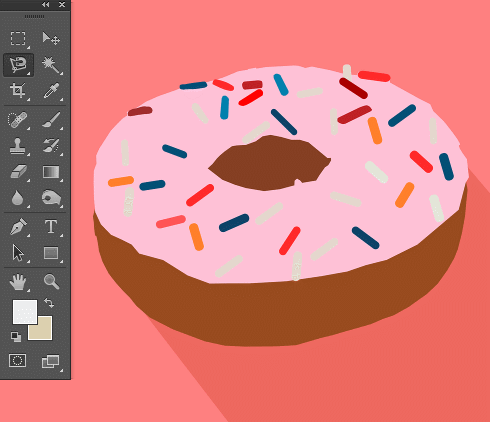The height and width of the screenshot is (422, 490).
Task: Select the Rectangular Marquee tool
Action: click(x=18, y=39)
